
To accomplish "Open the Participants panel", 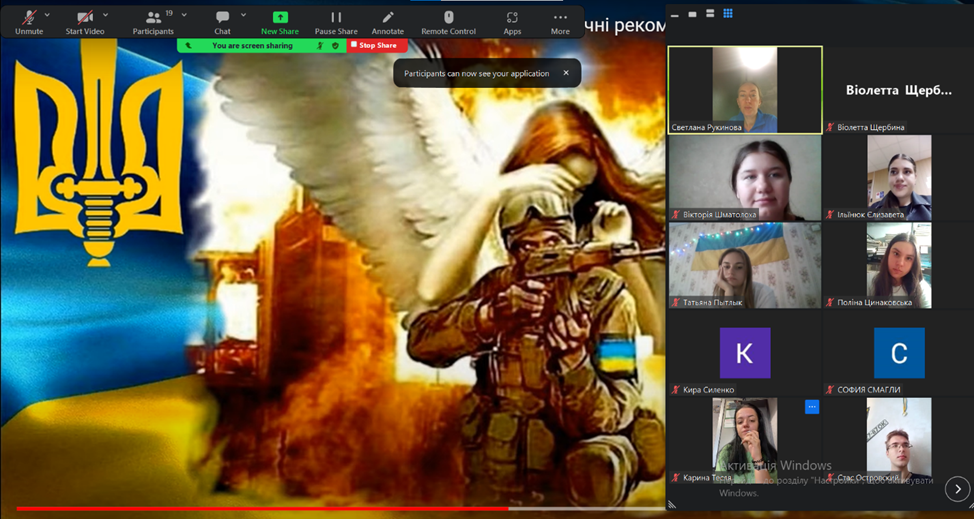I will 153,22.
